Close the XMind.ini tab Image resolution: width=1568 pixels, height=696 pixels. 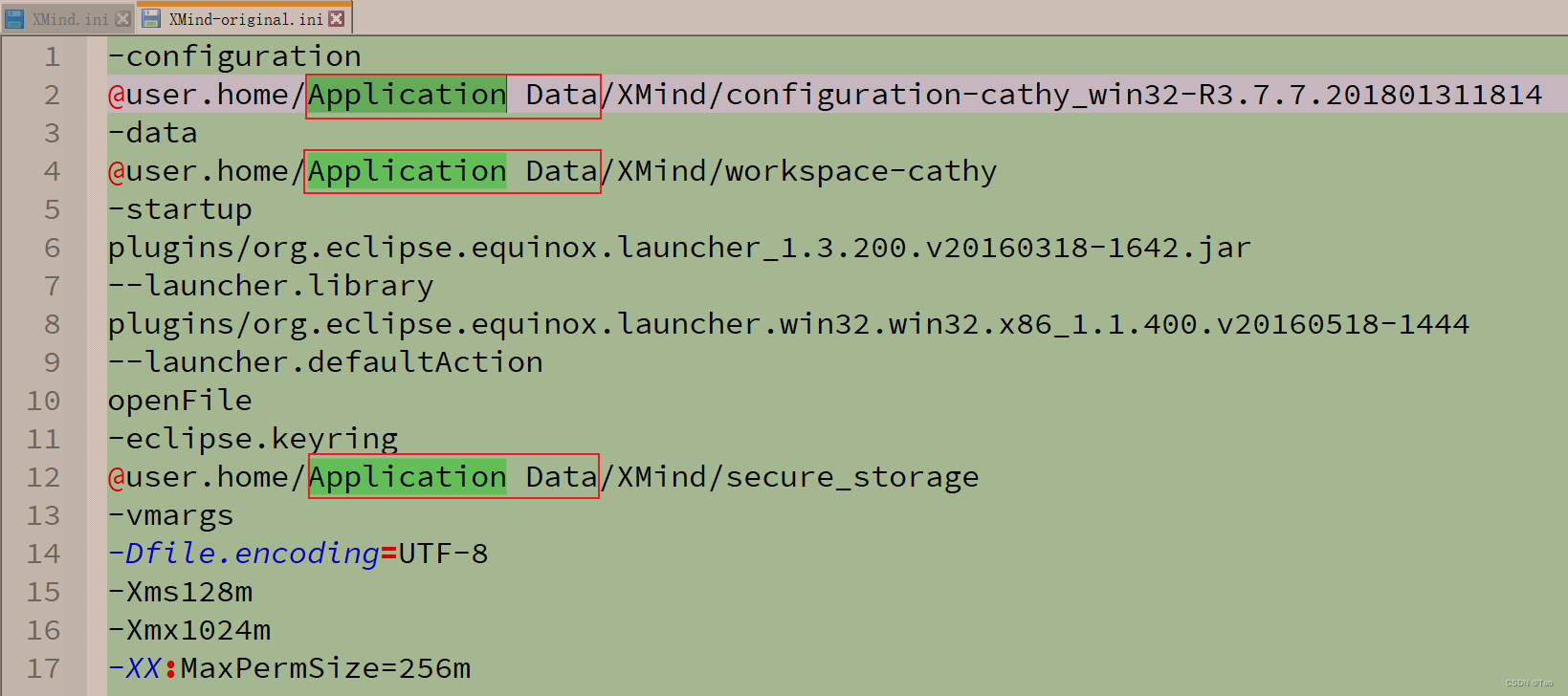[x=121, y=17]
